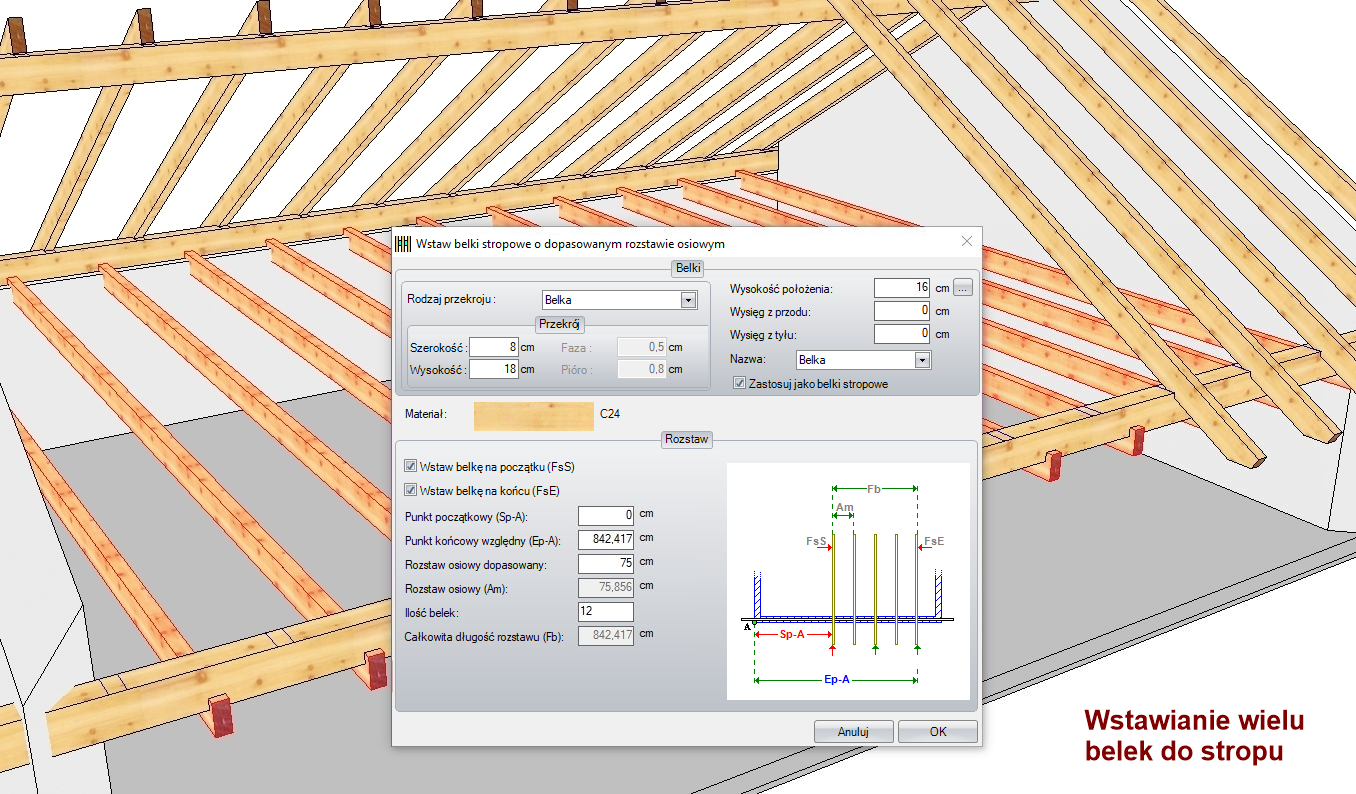
Task: Click the Wysięg z tyłu field
Action: pyautogui.click(x=901, y=334)
